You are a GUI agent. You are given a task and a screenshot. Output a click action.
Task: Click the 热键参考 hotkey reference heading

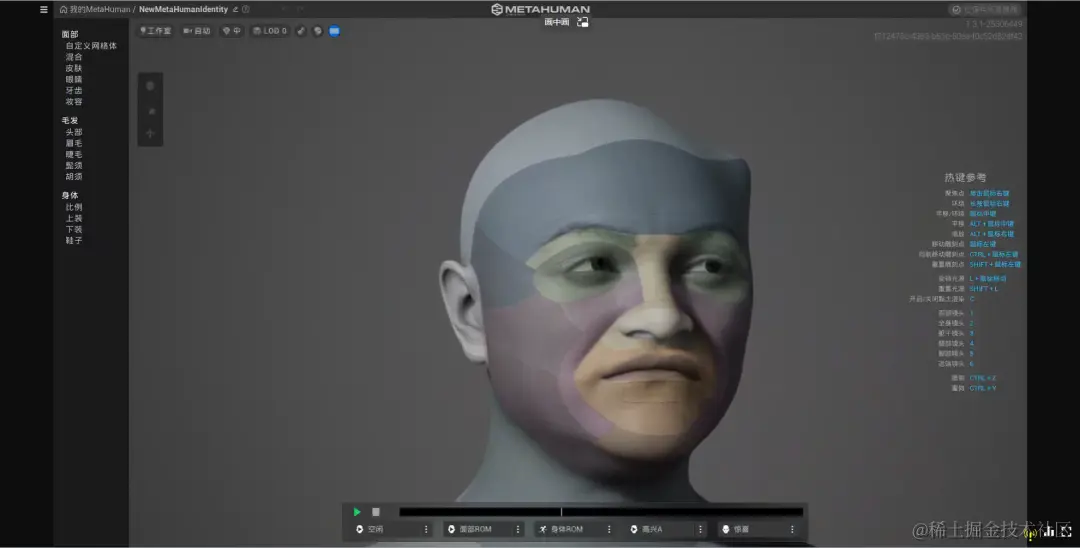[x=965, y=178]
